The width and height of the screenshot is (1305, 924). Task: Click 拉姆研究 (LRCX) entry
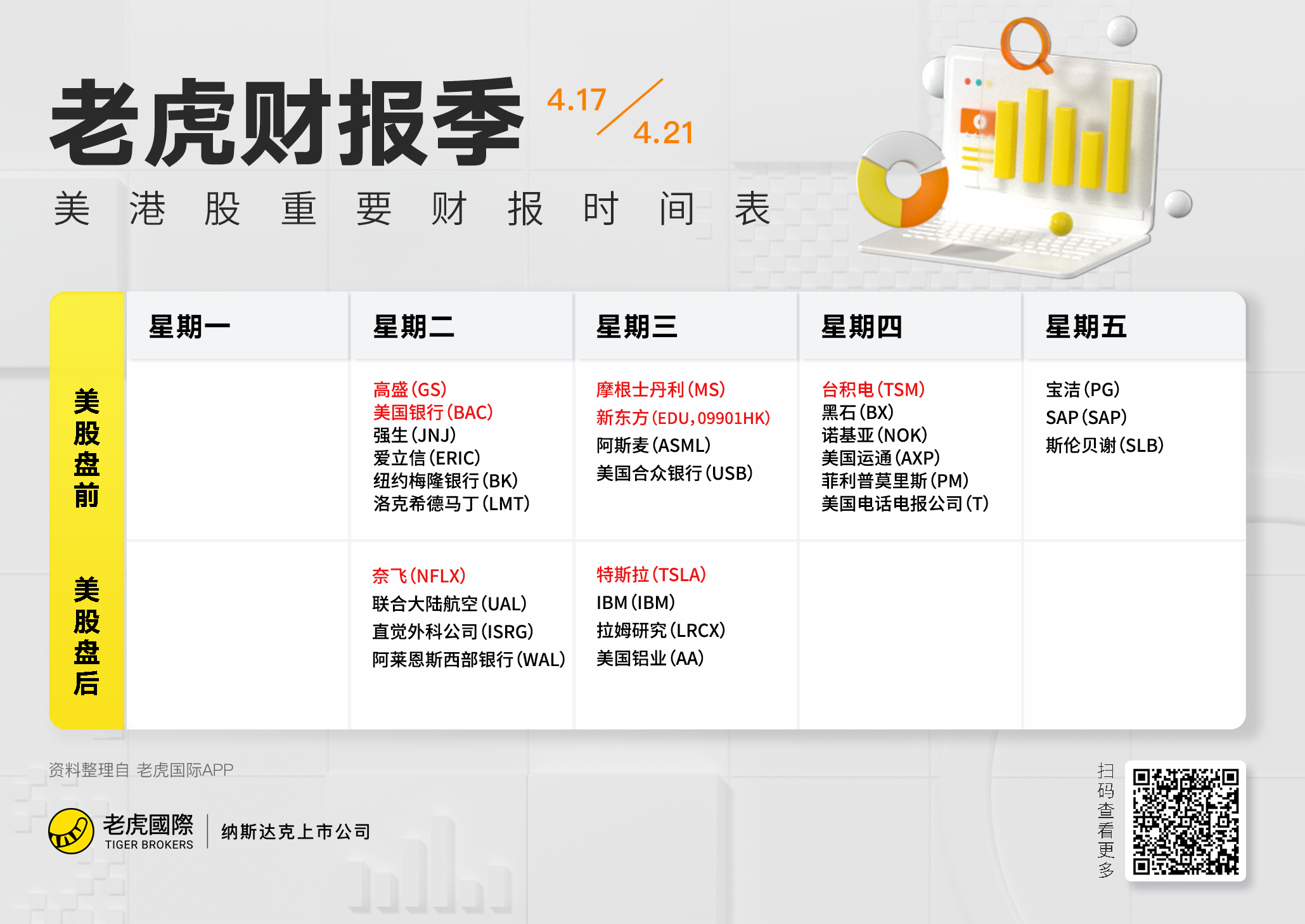[661, 630]
